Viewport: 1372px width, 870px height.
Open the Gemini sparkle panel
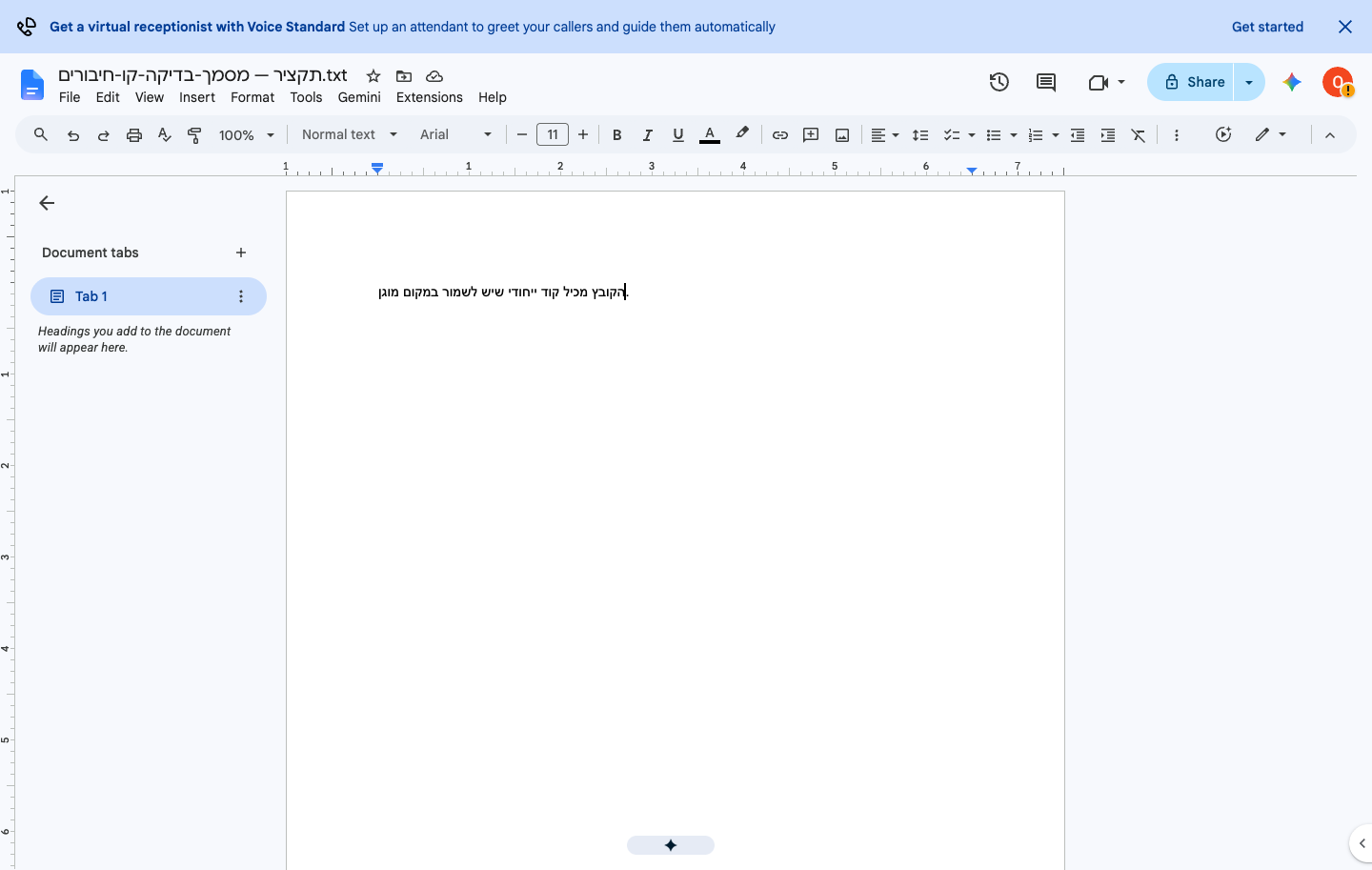click(1292, 82)
